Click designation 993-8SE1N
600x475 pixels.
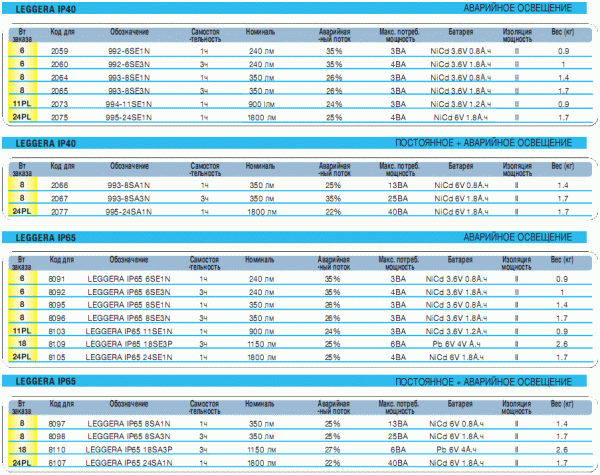point(129,78)
